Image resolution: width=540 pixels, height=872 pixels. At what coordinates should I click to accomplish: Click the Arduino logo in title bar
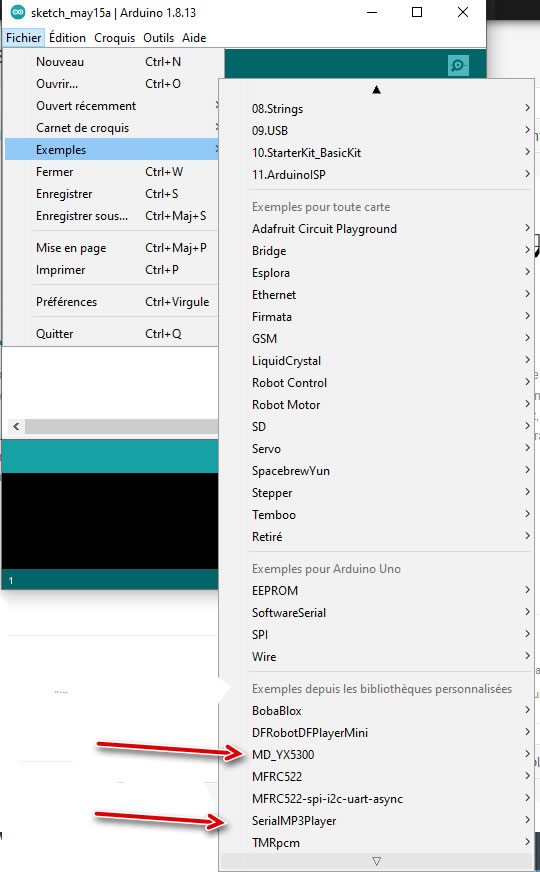coord(18,12)
